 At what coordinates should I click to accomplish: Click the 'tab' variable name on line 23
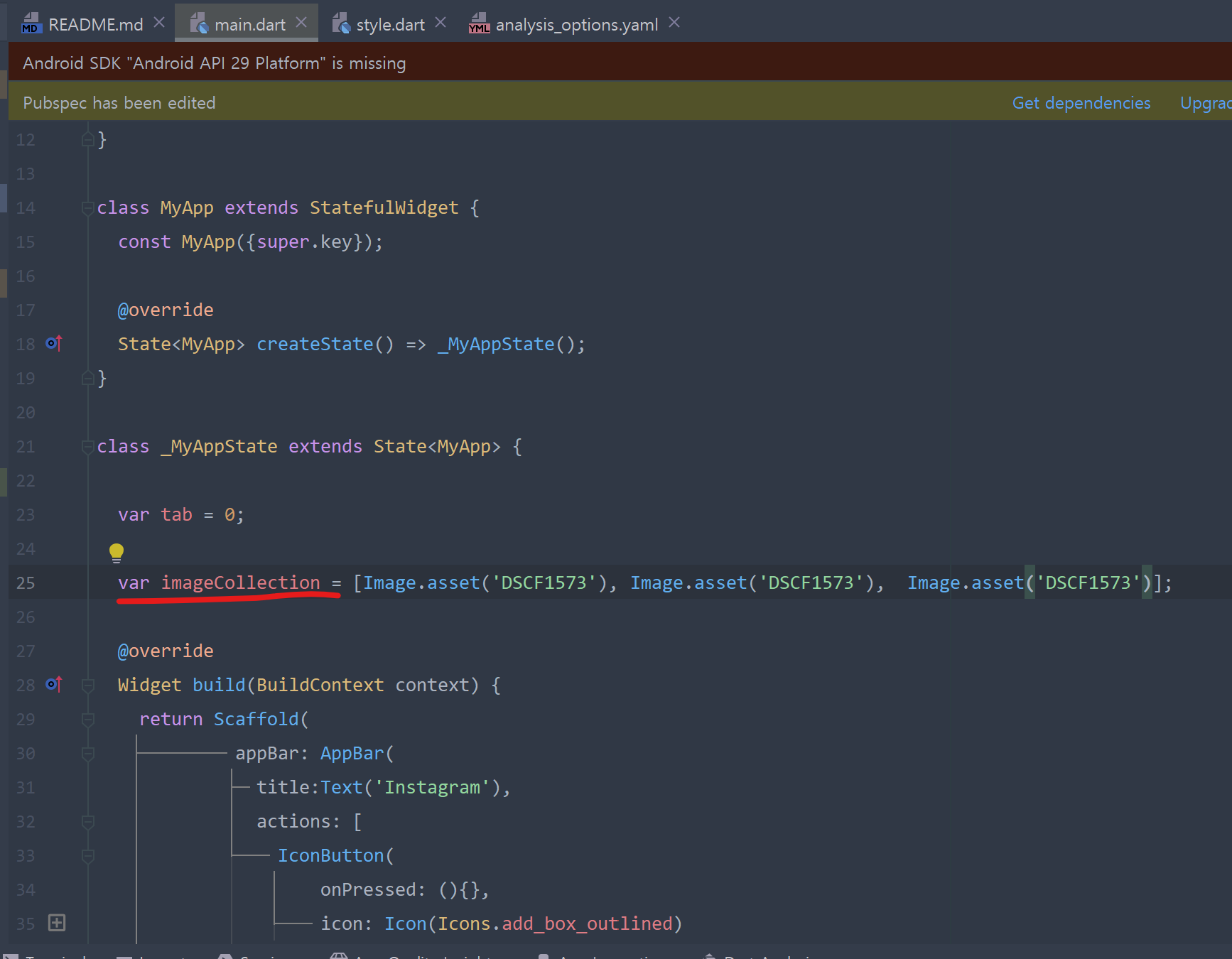(176, 514)
